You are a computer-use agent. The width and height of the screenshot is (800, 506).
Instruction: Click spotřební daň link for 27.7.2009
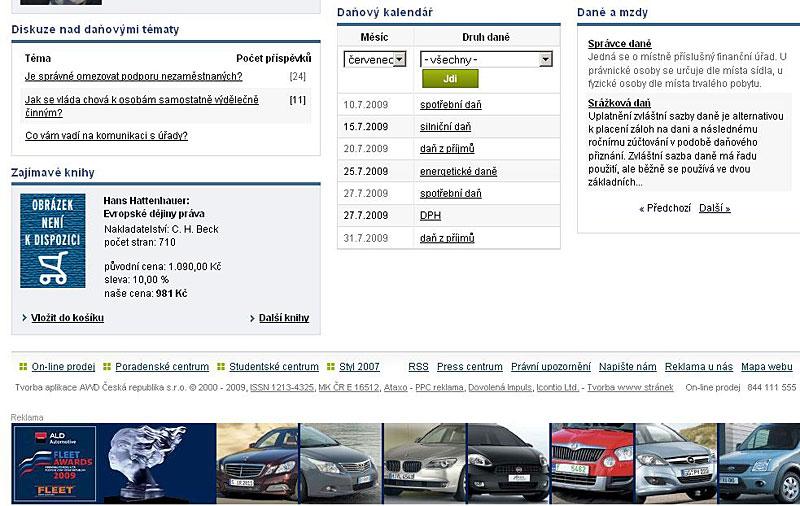click(451, 193)
